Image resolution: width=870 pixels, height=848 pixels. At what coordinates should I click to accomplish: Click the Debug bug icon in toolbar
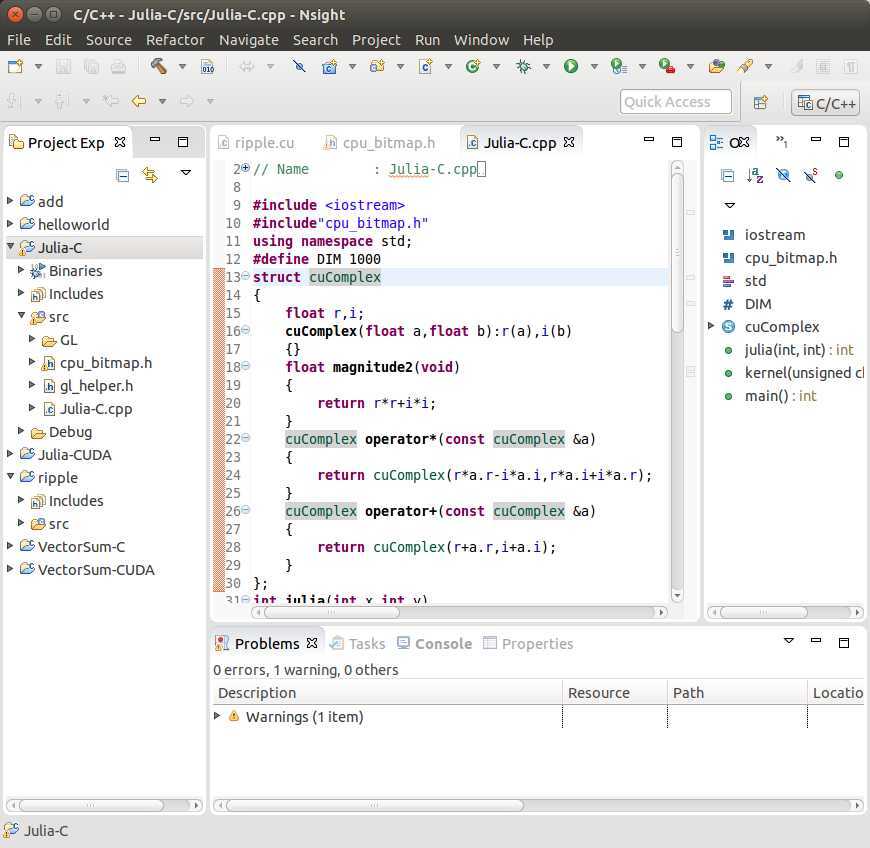pos(523,67)
